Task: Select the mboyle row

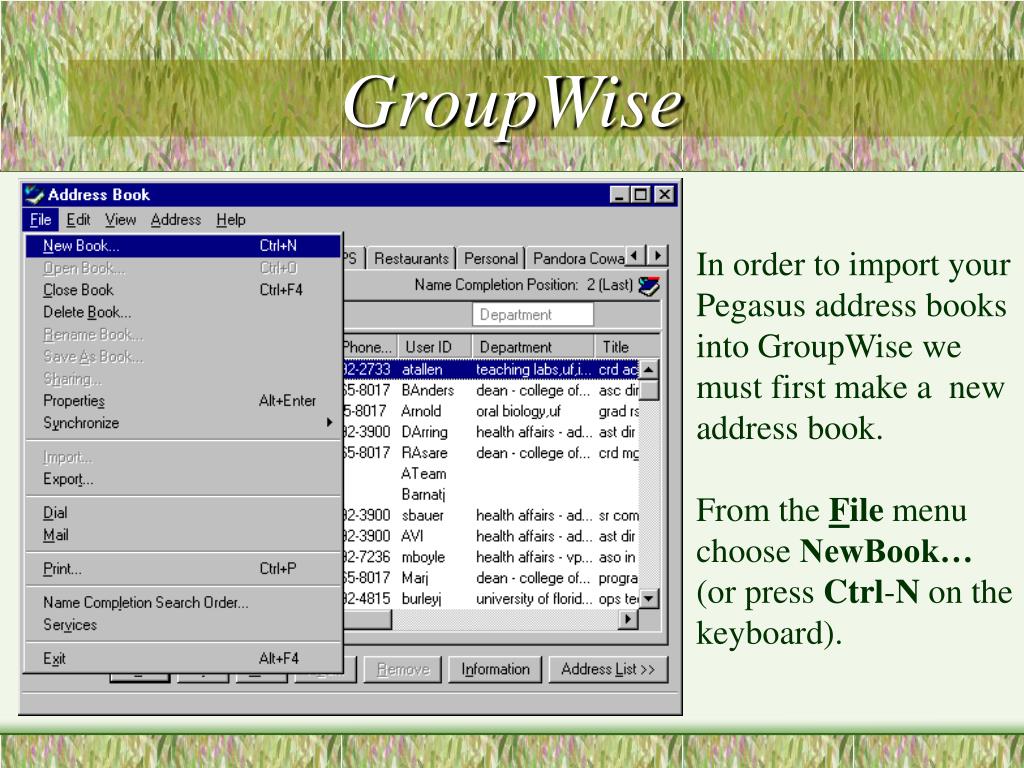Action: (x=490, y=556)
